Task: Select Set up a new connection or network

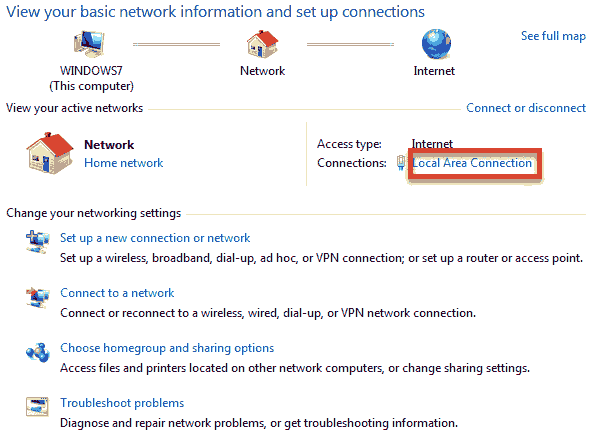Action: point(155,238)
